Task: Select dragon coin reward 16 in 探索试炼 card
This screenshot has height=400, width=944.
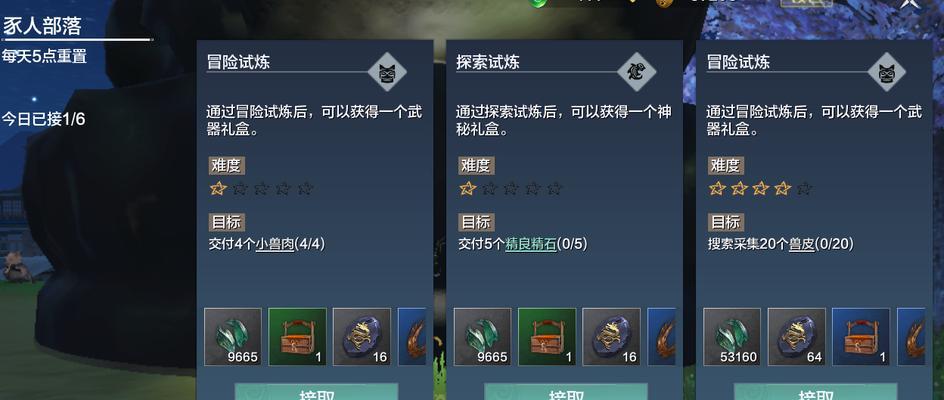Action: (x=612, y=337)
